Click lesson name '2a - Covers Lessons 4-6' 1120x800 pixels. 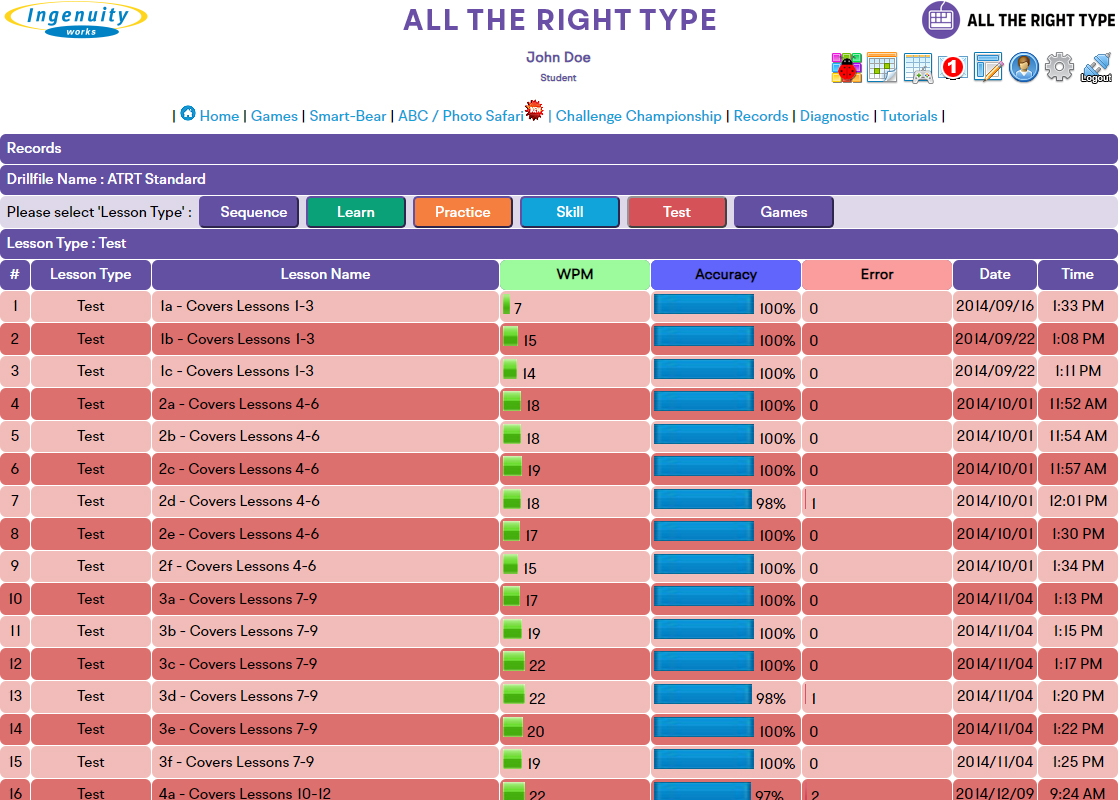click(x=239, y=404)
